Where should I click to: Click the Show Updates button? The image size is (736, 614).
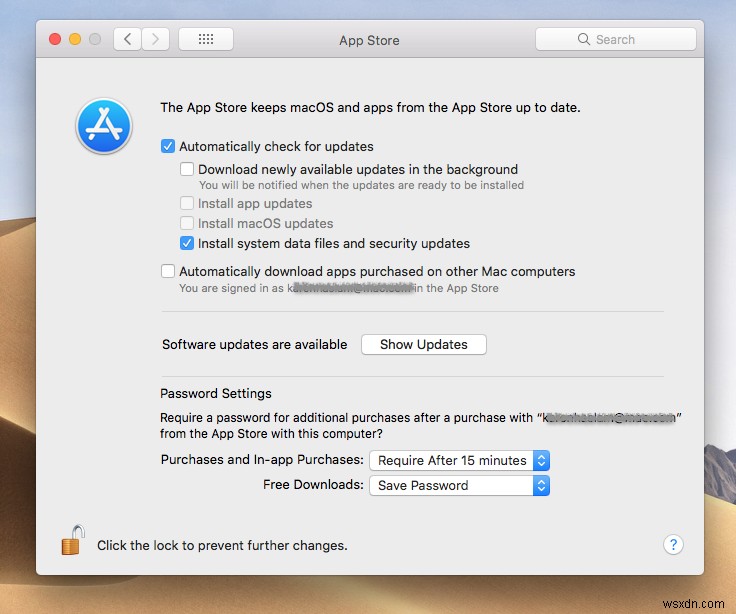pyautogui.click(x=424, y=345)
